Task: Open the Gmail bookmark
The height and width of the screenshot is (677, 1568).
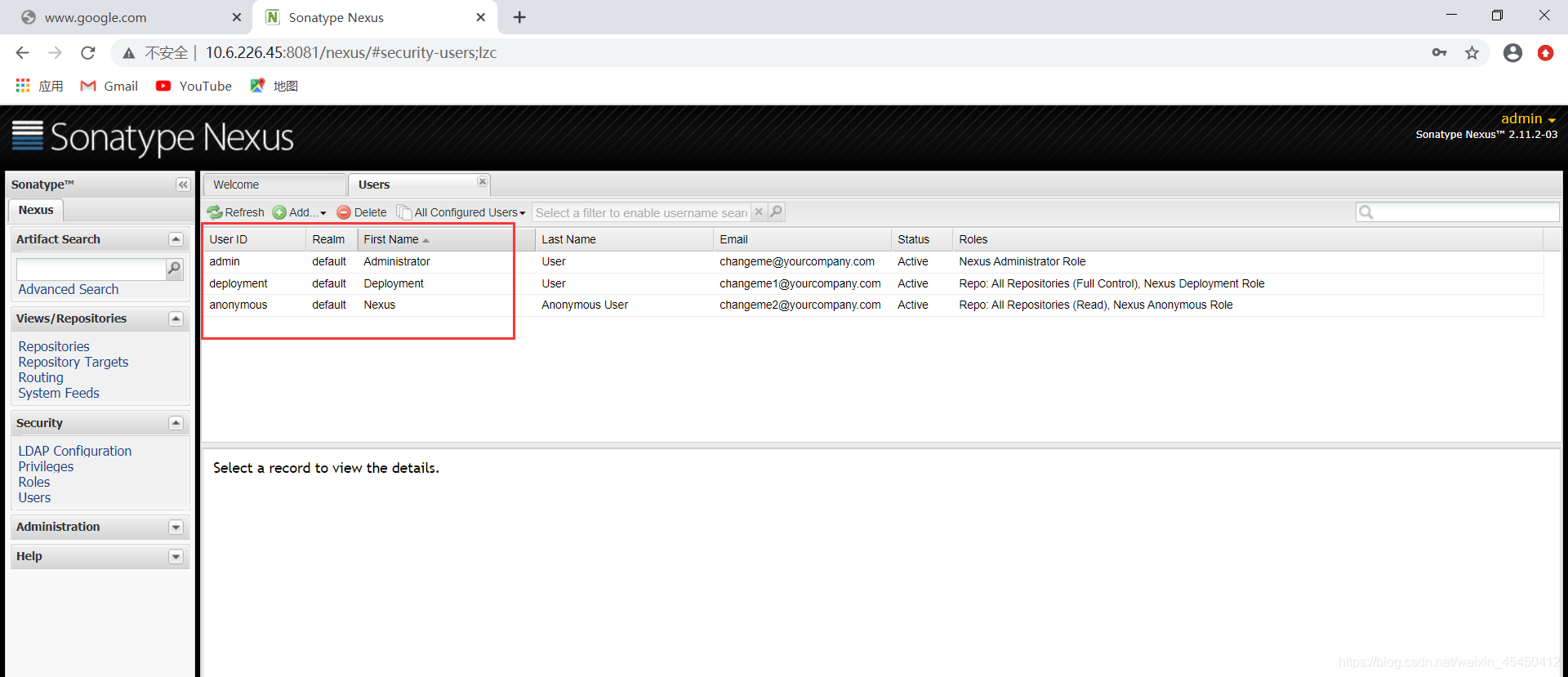Action: (x=109, y=86)
